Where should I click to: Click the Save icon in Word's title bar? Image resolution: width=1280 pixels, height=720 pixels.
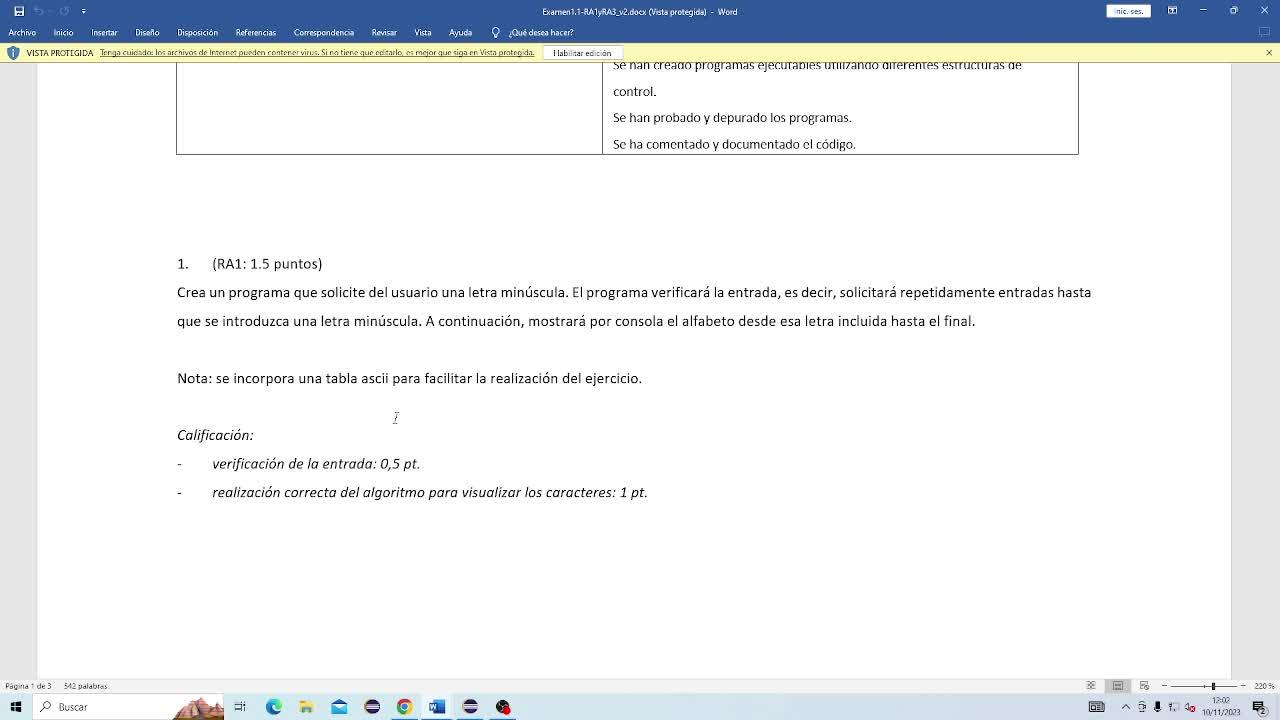tap(18, 11)
